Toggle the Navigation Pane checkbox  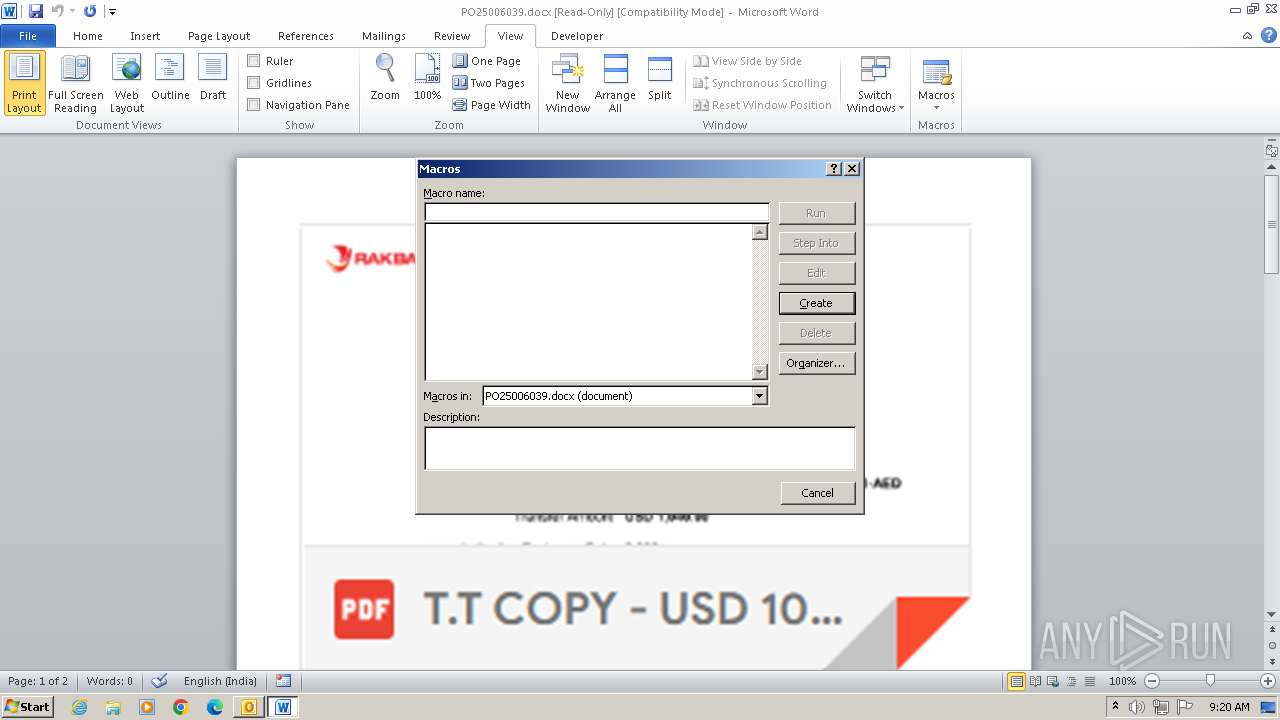point(254,105)
